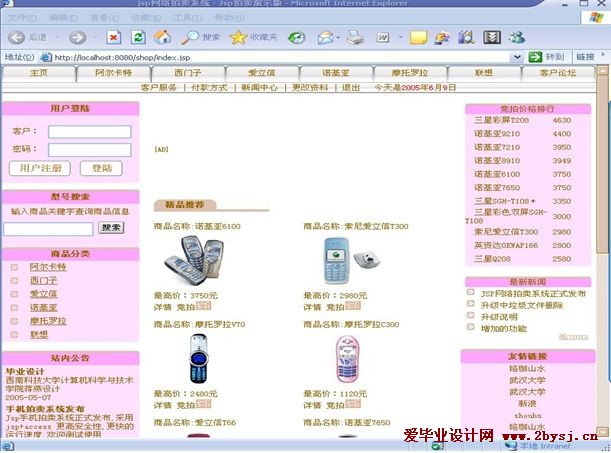Viewport: 611px width, 453px height.
Task: Click the Messenger people icon
Action: [x=516, y=38]
